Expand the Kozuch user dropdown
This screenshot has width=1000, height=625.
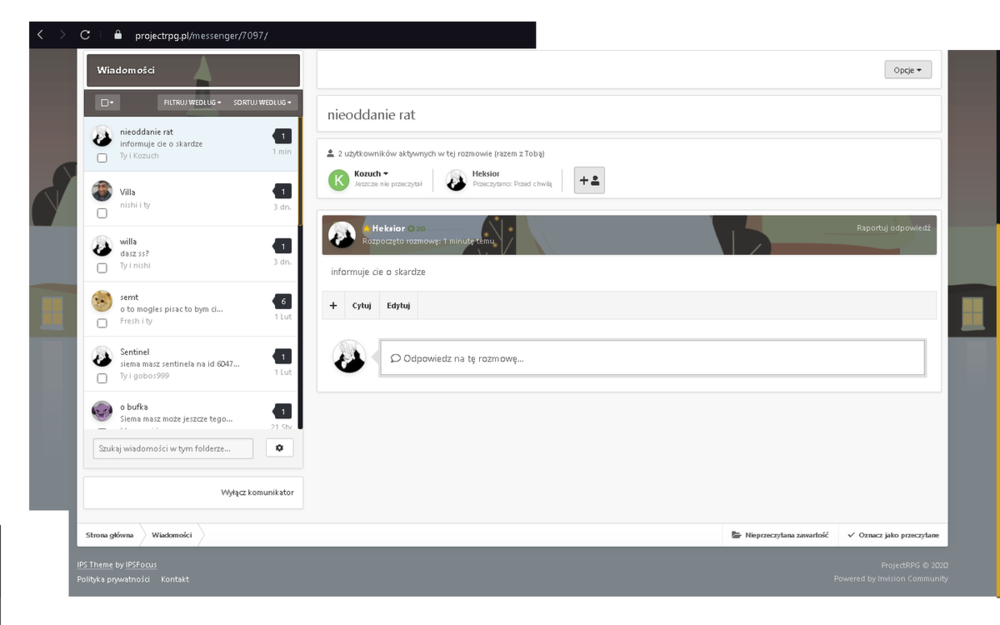point(371,173)
